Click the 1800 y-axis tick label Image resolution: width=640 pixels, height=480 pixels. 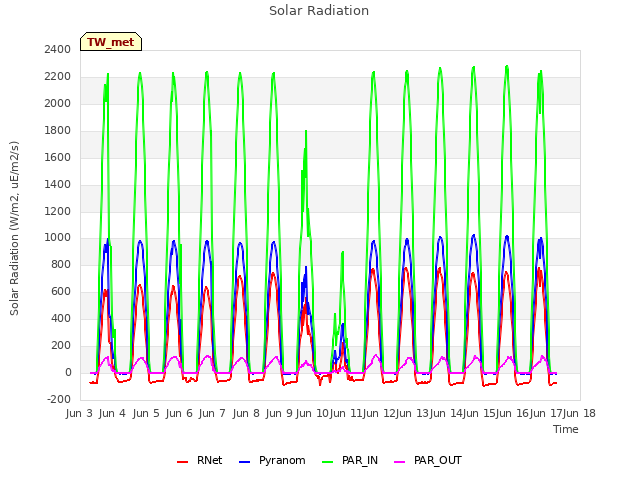[58, 130]
